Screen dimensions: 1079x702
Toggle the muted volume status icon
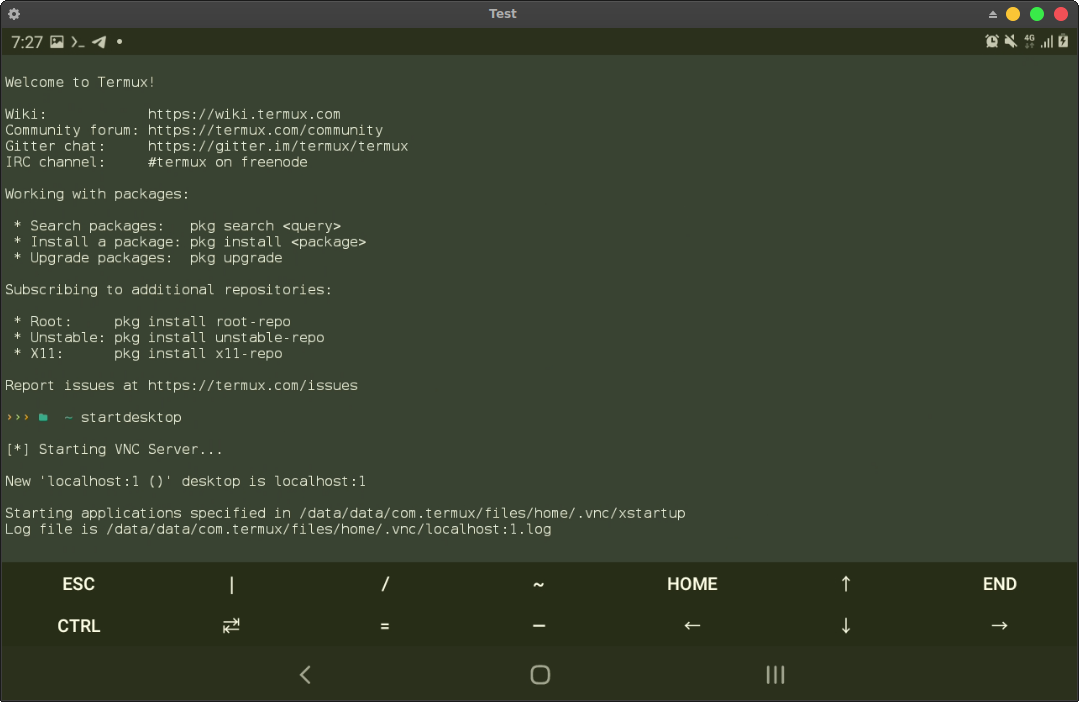click(x=1010, y=41)
